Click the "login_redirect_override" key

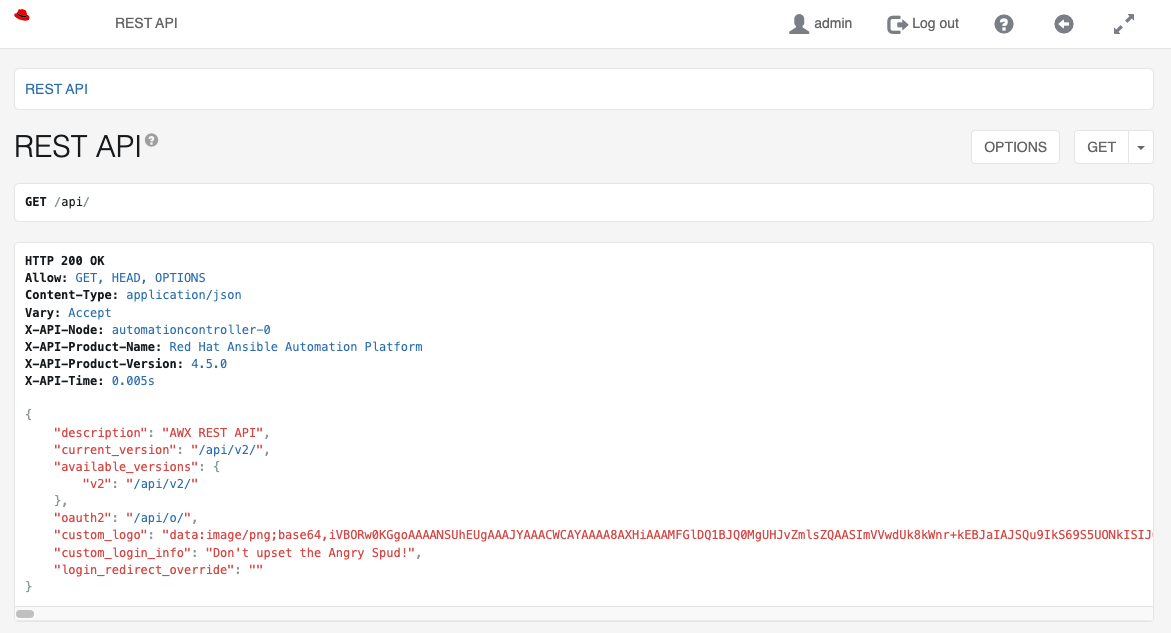[x=144, y=570]
